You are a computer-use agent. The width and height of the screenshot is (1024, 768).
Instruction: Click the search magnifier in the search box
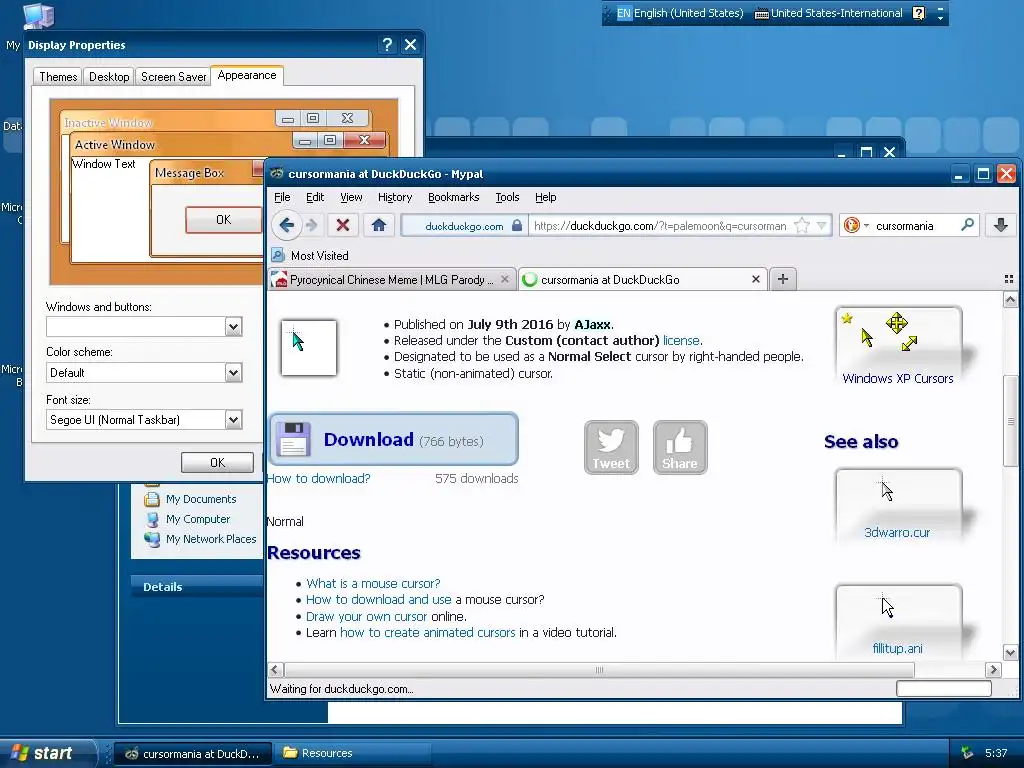click(x=967, y=225)
